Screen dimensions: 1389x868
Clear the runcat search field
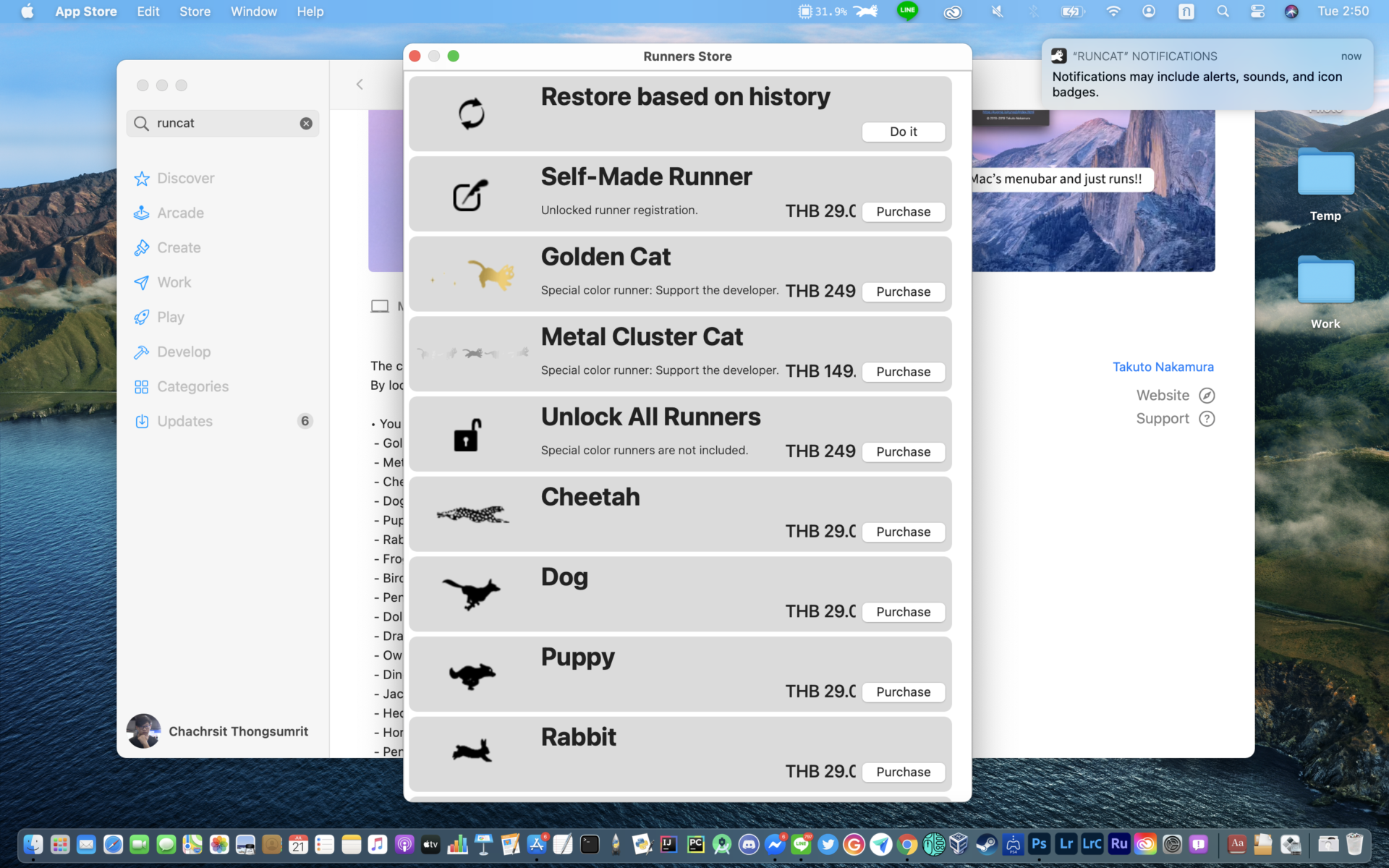(306, 123)
